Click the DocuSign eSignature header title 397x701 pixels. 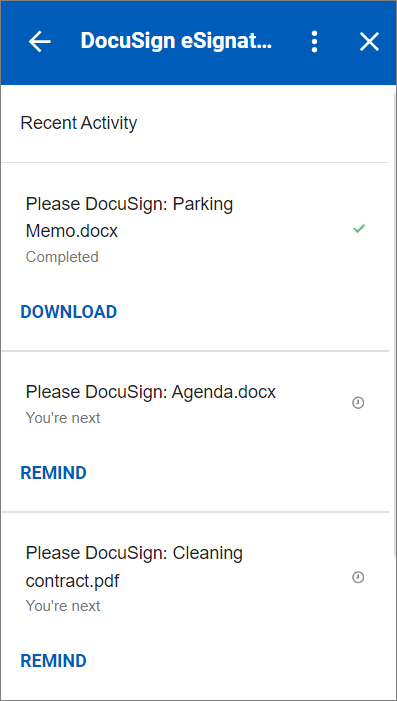176,41
